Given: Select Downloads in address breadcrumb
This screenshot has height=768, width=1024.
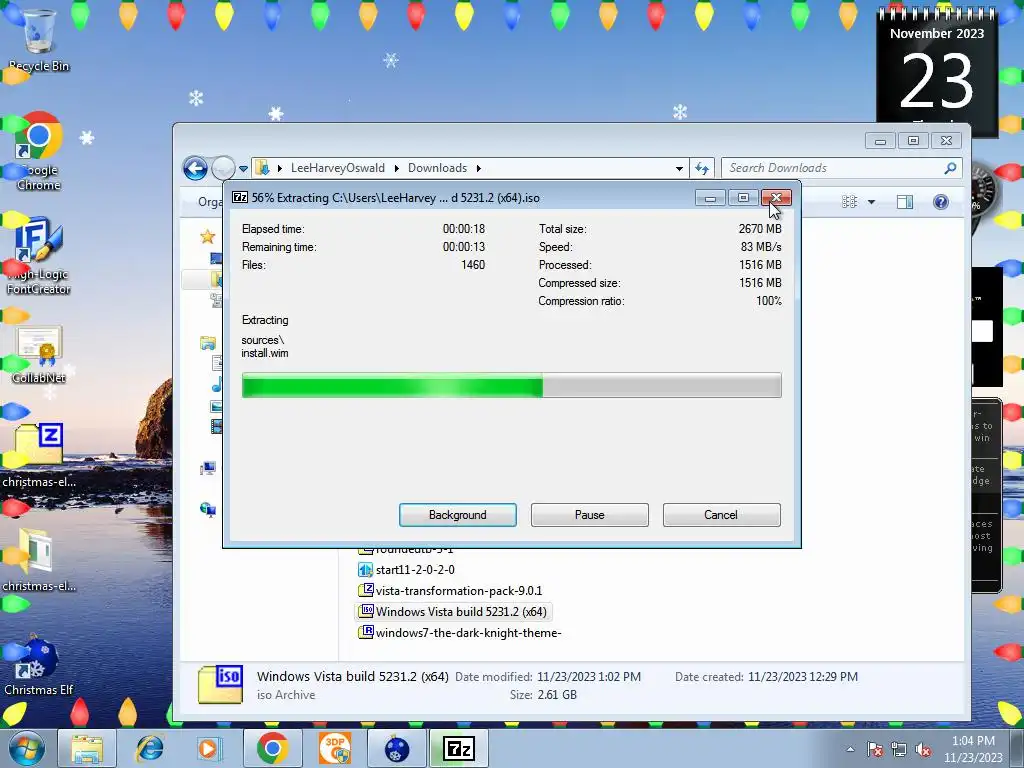Looking at the screenshot, I should tap(438, 168).
